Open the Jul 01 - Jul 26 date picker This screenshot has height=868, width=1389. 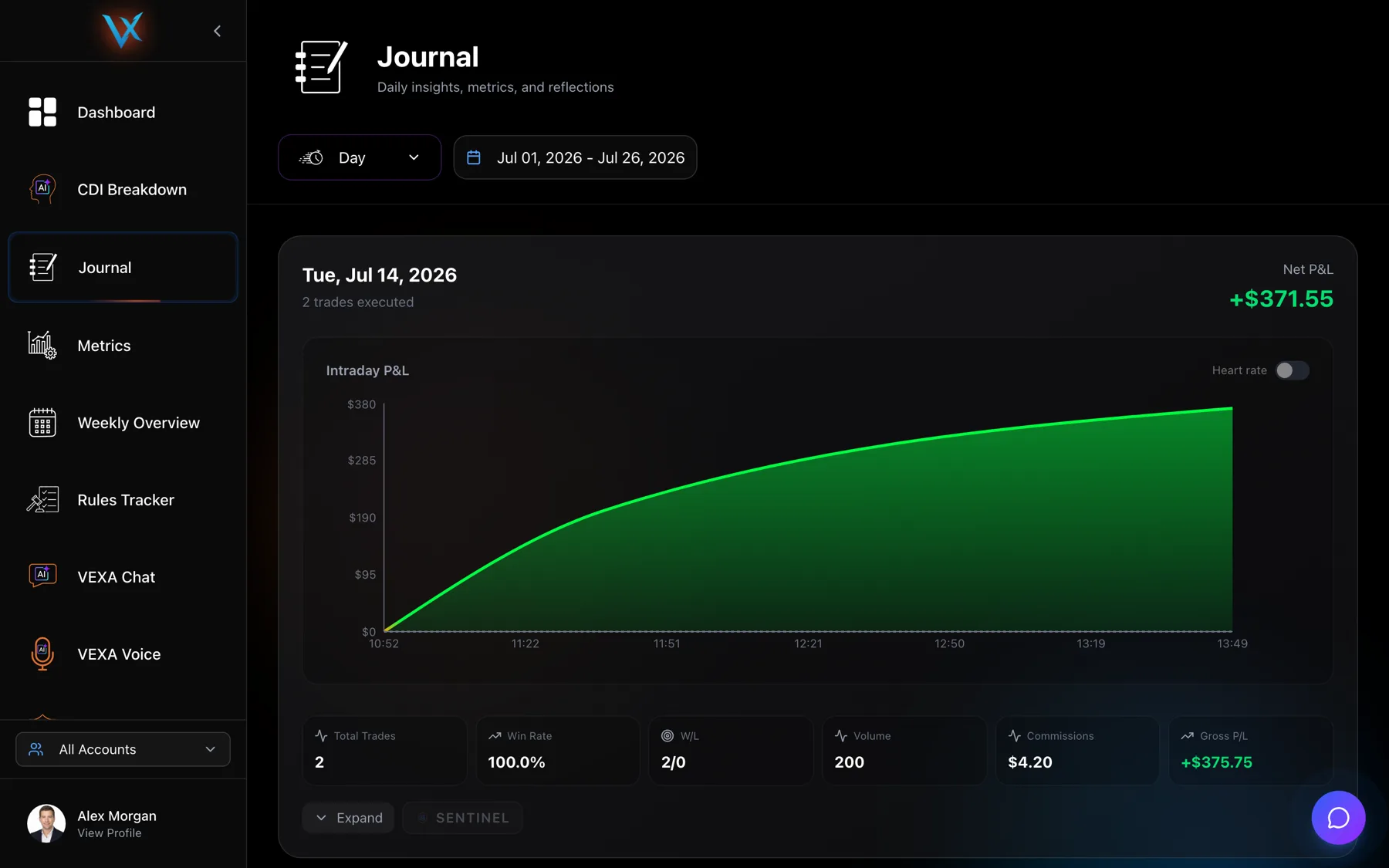pyautogui.click(x=575, y=157)
